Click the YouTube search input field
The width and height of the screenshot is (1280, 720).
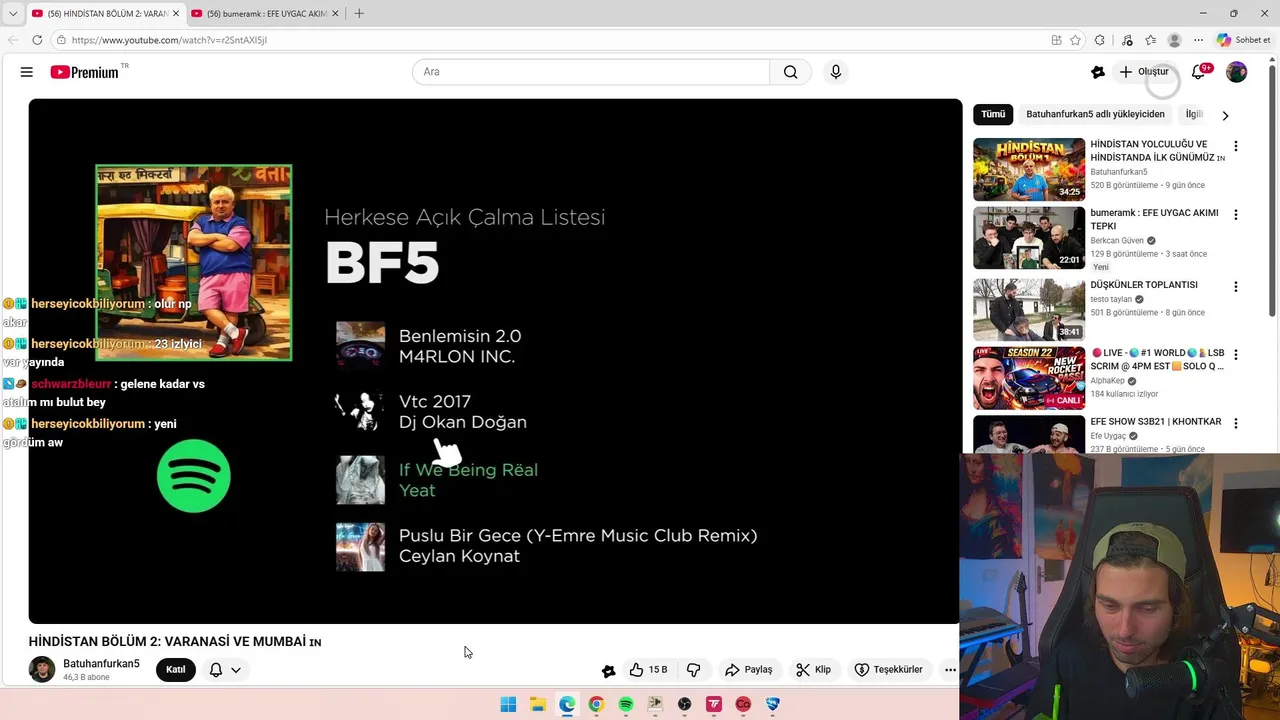(x=591, y=72)
